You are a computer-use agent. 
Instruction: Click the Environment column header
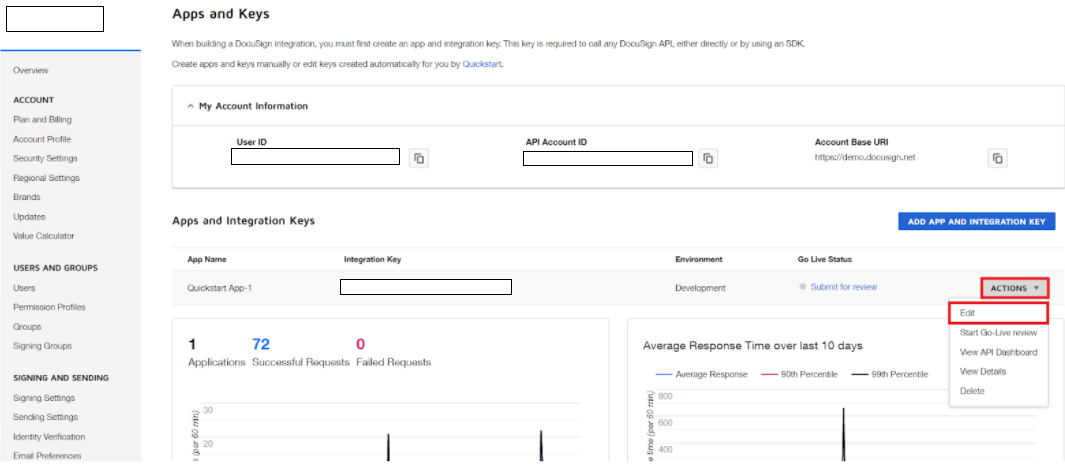(699, 260)
